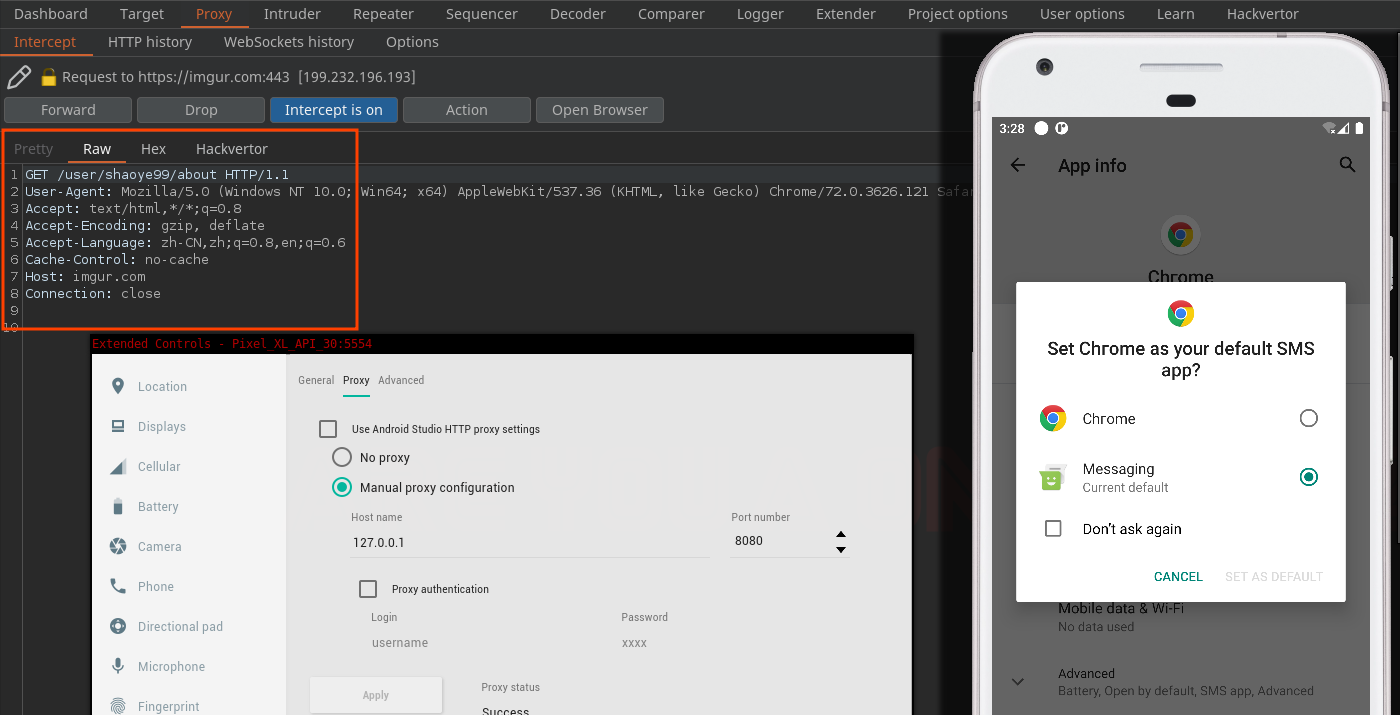Decrease port number with down arrow

[x=841, y=549]
